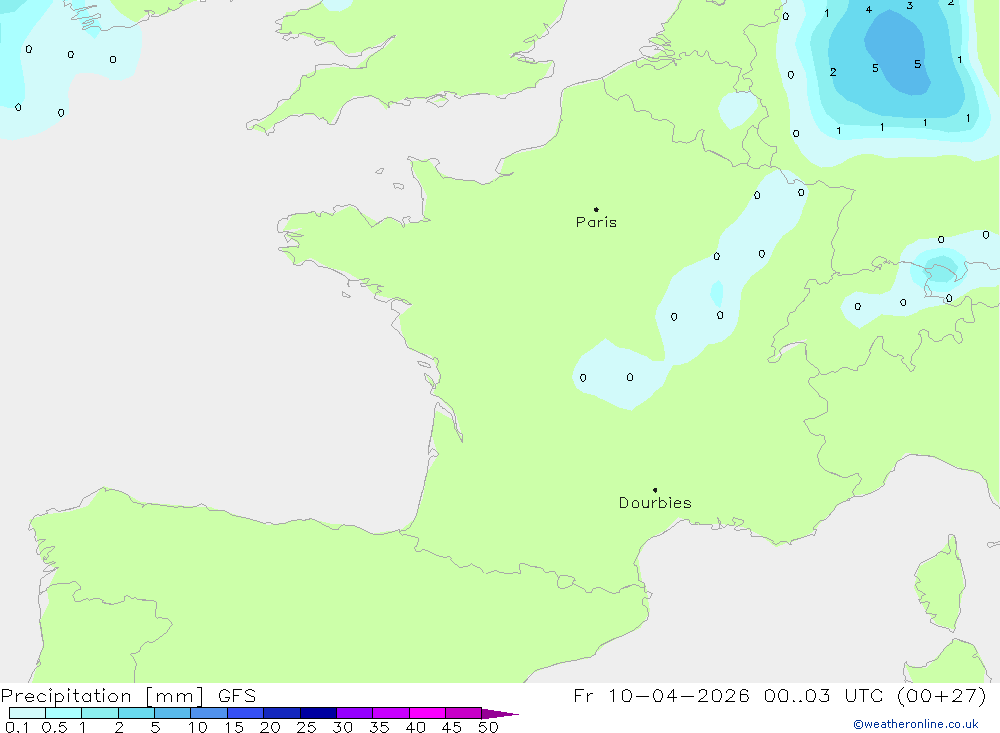The height and width of the screenshot is (733, 1000).
Task: Click the over-50 mm legend arrow tip
Action: coord(500,713)
